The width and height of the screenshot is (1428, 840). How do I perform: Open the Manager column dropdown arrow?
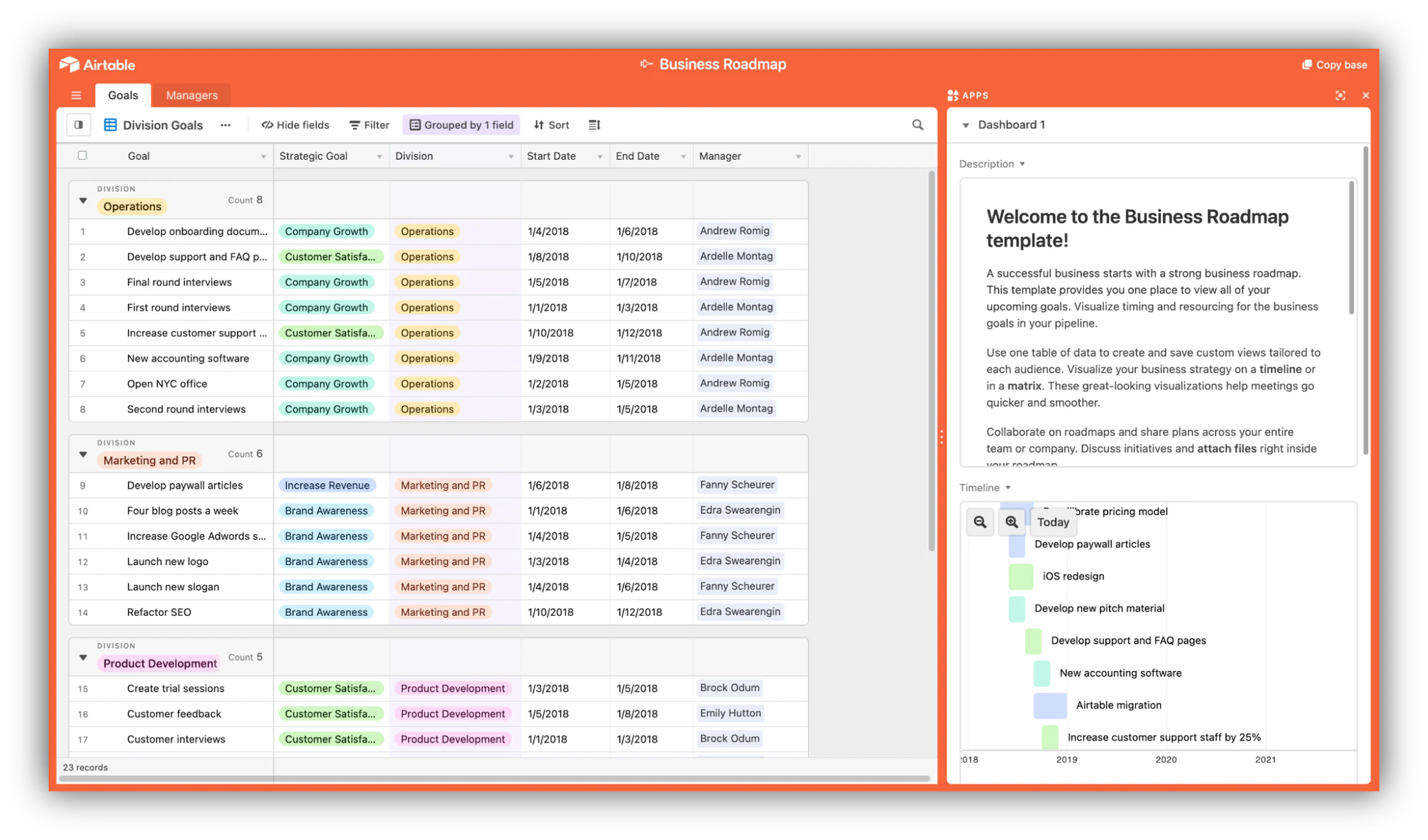(798, 156)
